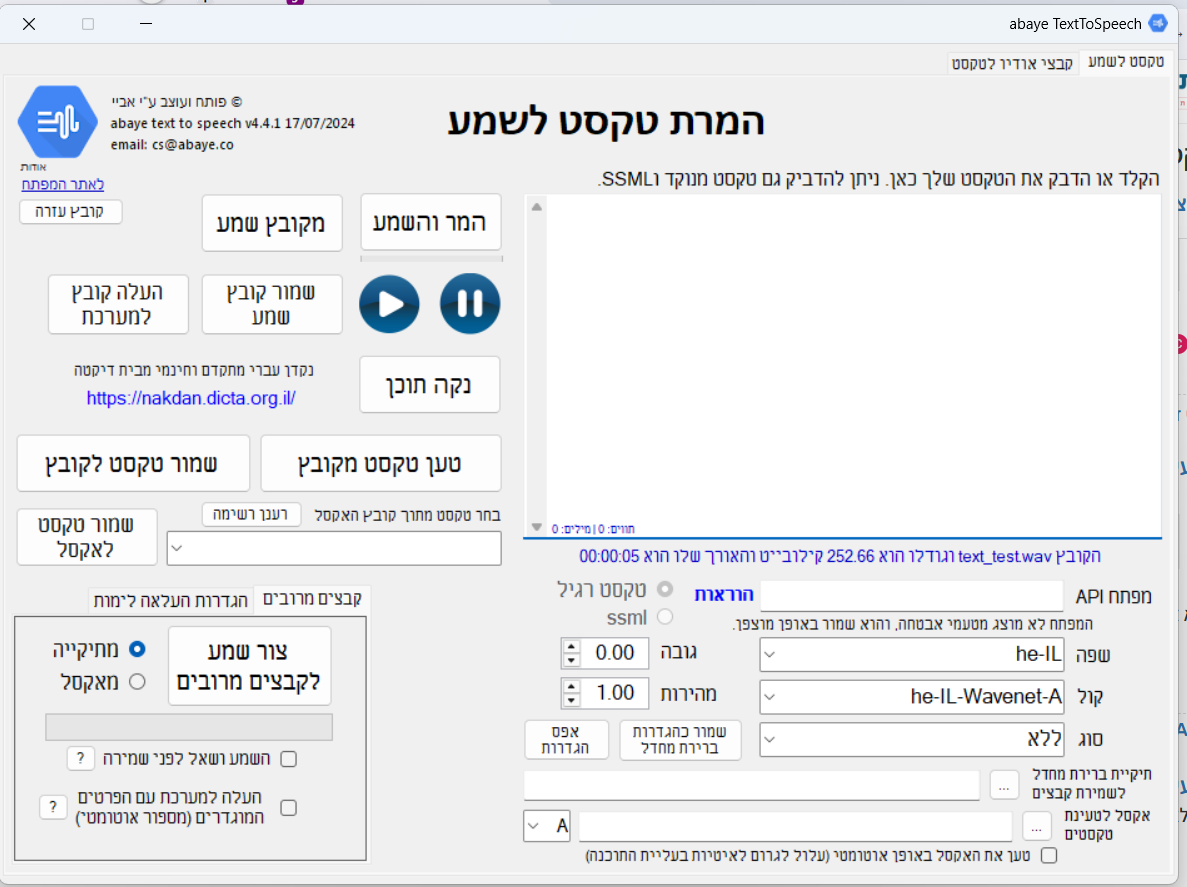Select the מאקסל radio option
The height and width of the screenshot is (887, 1187).
point(137,682)
